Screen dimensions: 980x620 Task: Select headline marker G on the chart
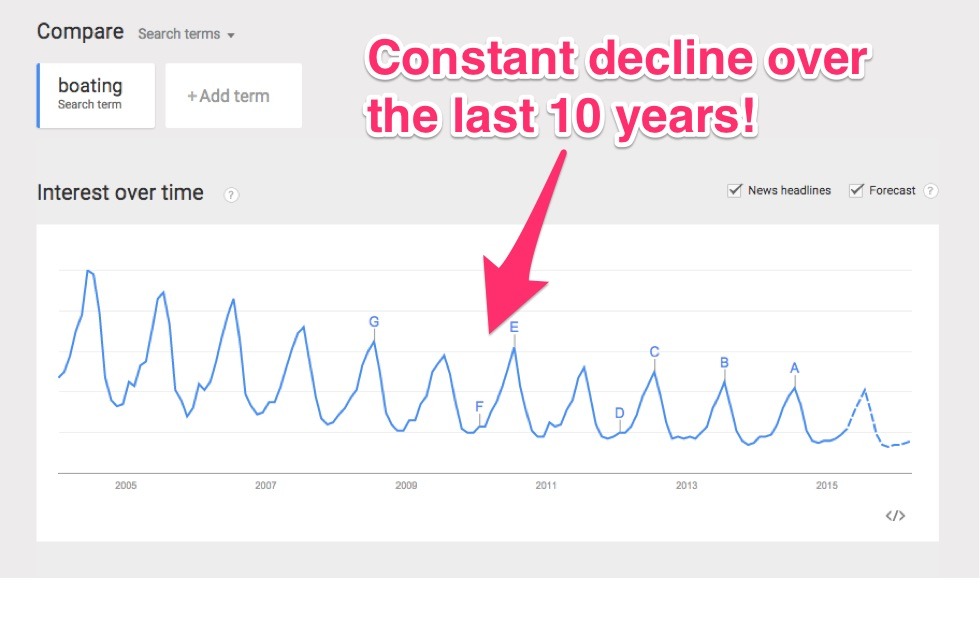pos(374,322)
